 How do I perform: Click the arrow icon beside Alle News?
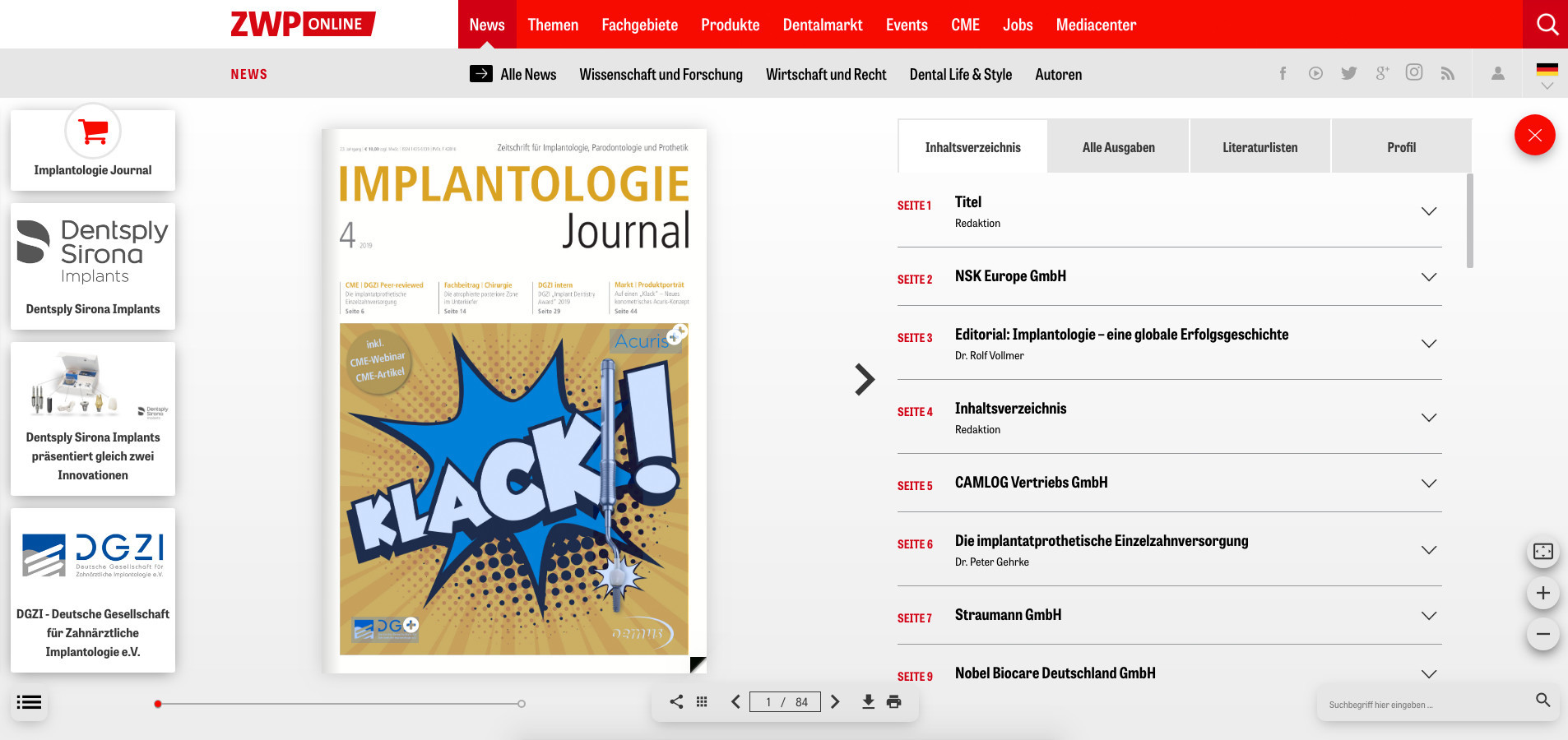tap(481, 73)
